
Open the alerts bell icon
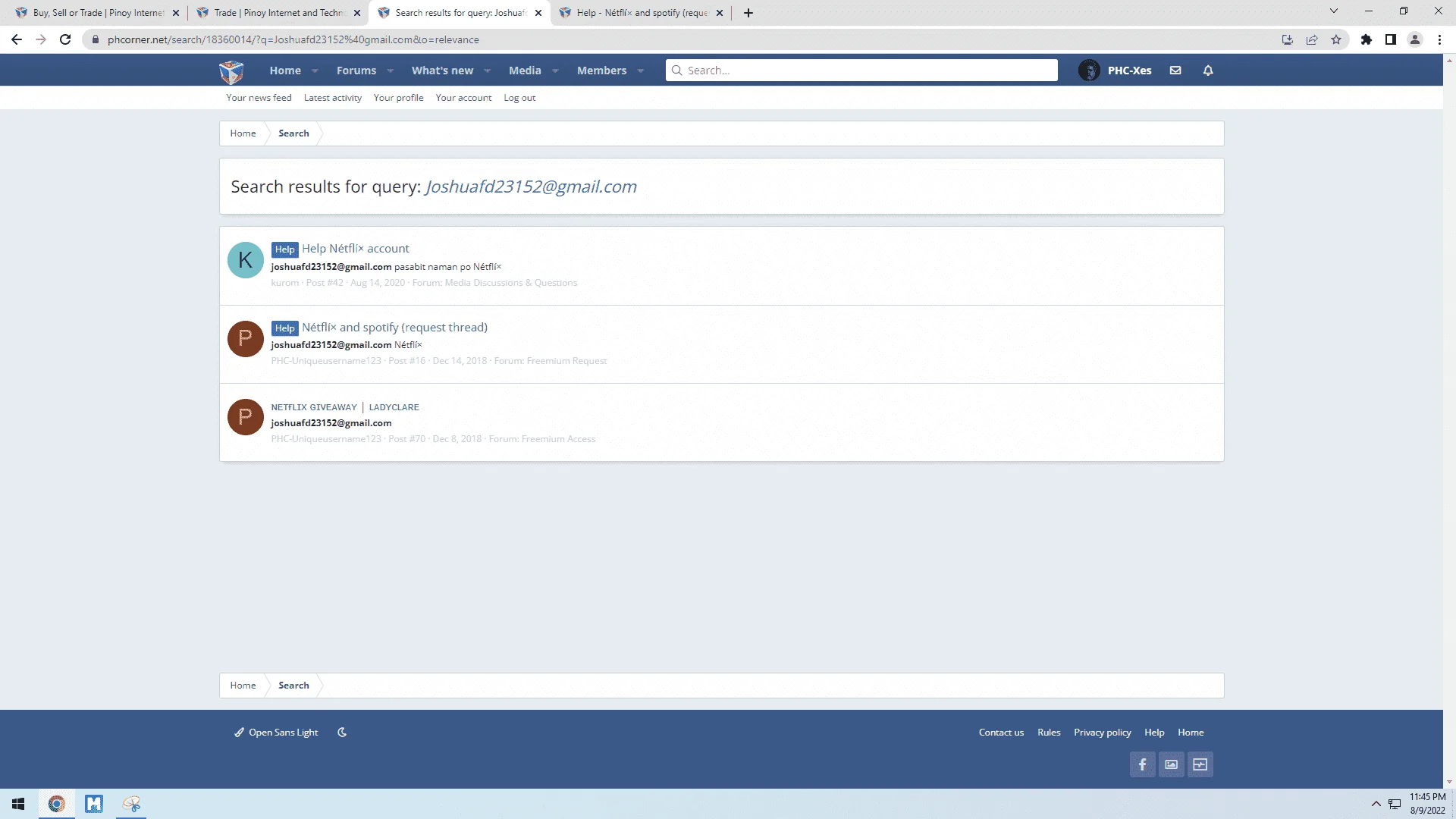click(x=1208, y=71)
